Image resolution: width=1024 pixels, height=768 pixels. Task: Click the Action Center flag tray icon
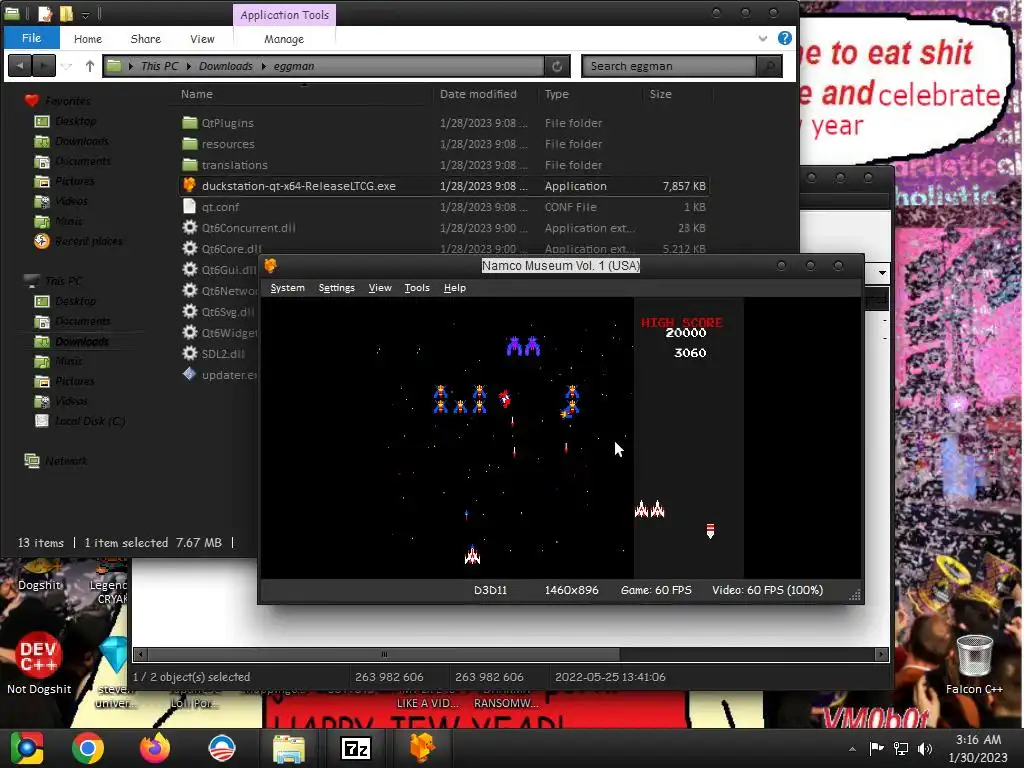876,748
